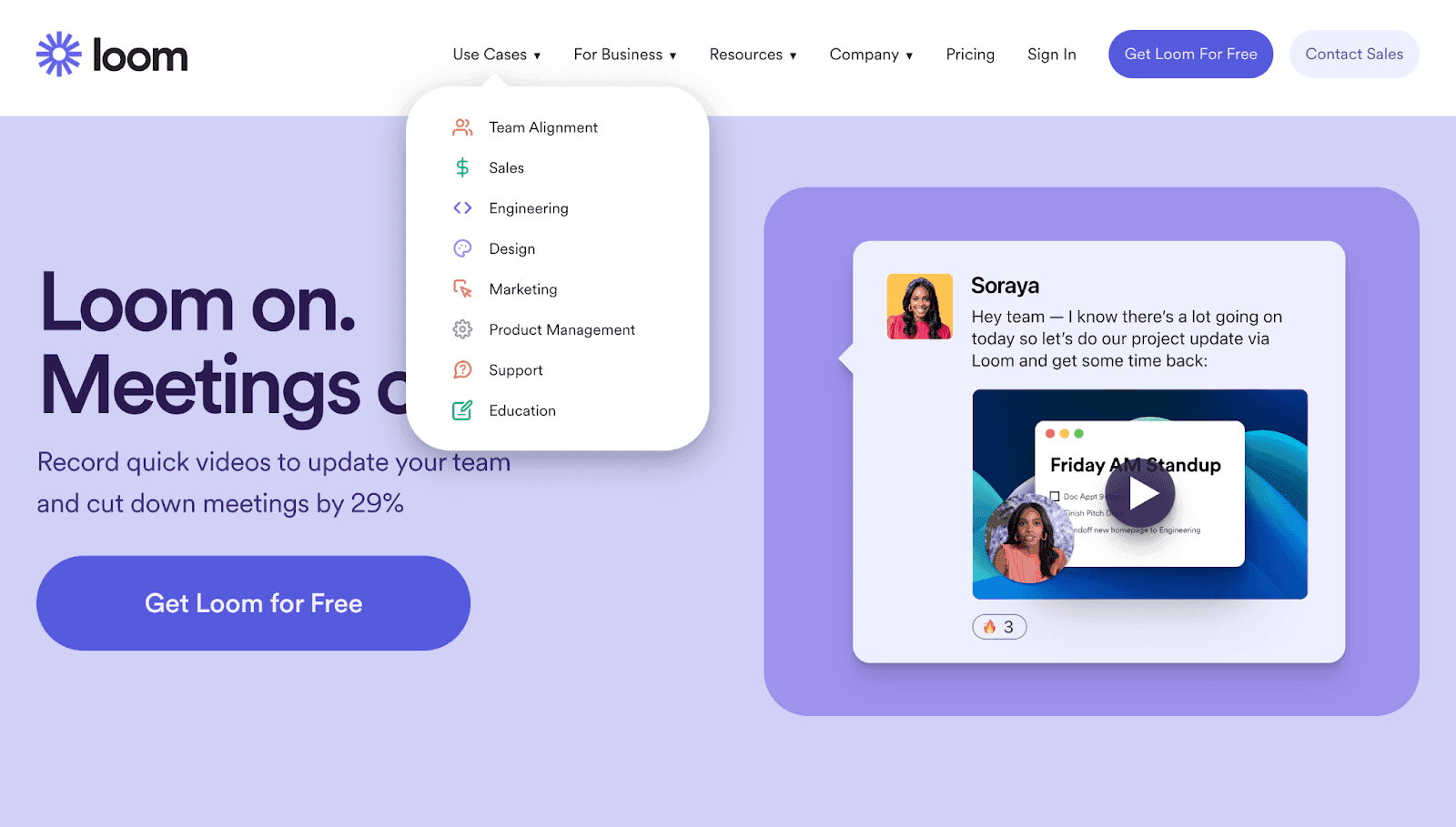Click the Support question bubble icon
This screenshot has width=1456, height=827.
pyautogui.click(x=462, y=369)
